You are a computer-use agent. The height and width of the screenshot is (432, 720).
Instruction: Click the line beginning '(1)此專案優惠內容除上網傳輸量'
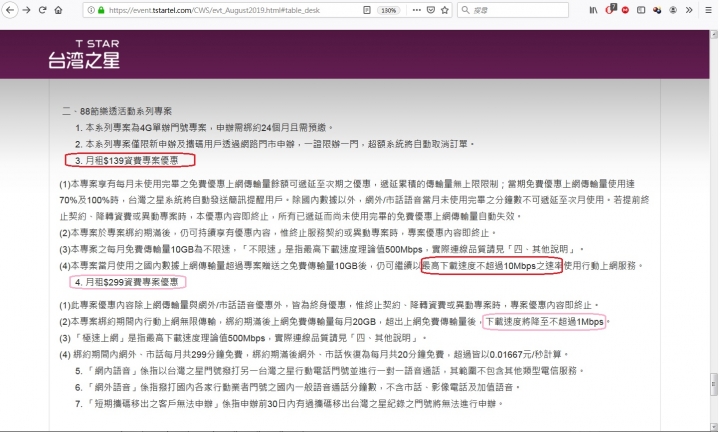coord(329,305)
